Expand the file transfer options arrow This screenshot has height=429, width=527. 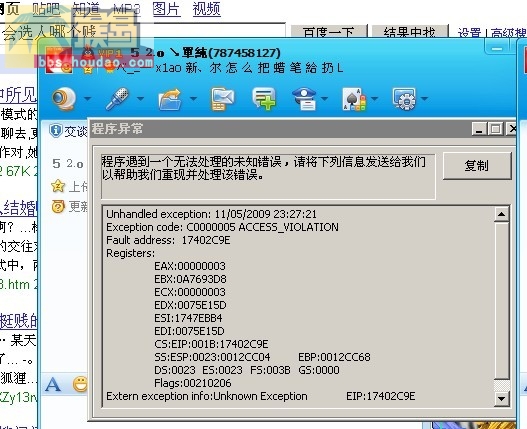tap(193, 99)
